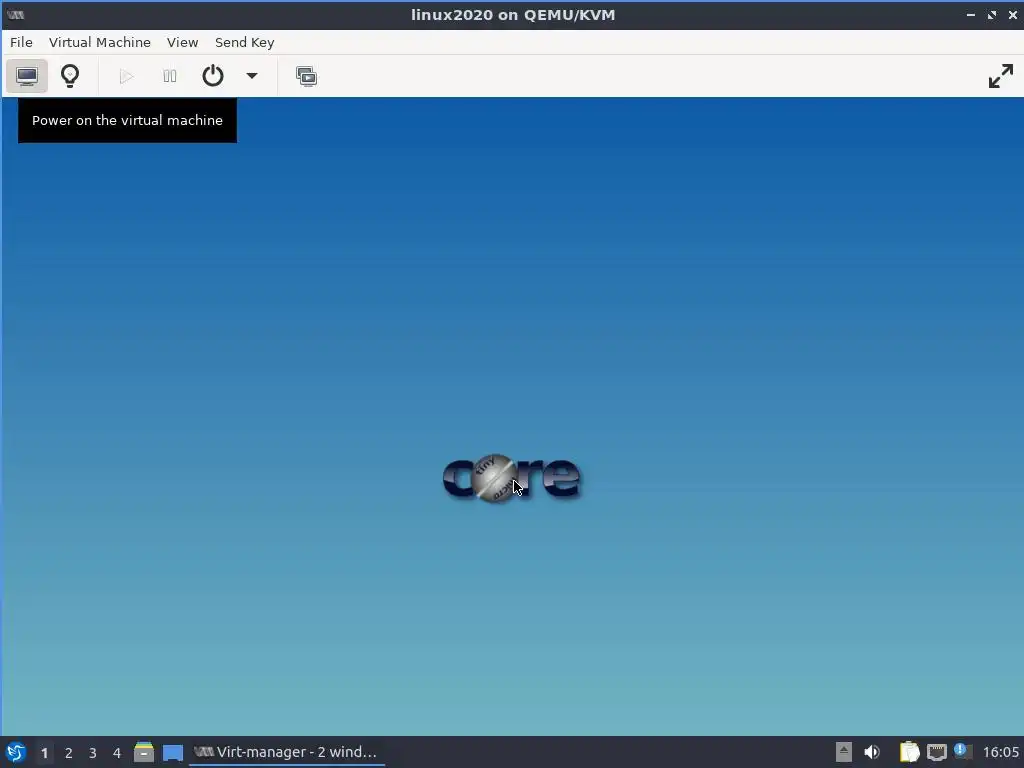Minimize the linux2020 window
Screen dimensions: 1024x768
(x=970, y=14)
